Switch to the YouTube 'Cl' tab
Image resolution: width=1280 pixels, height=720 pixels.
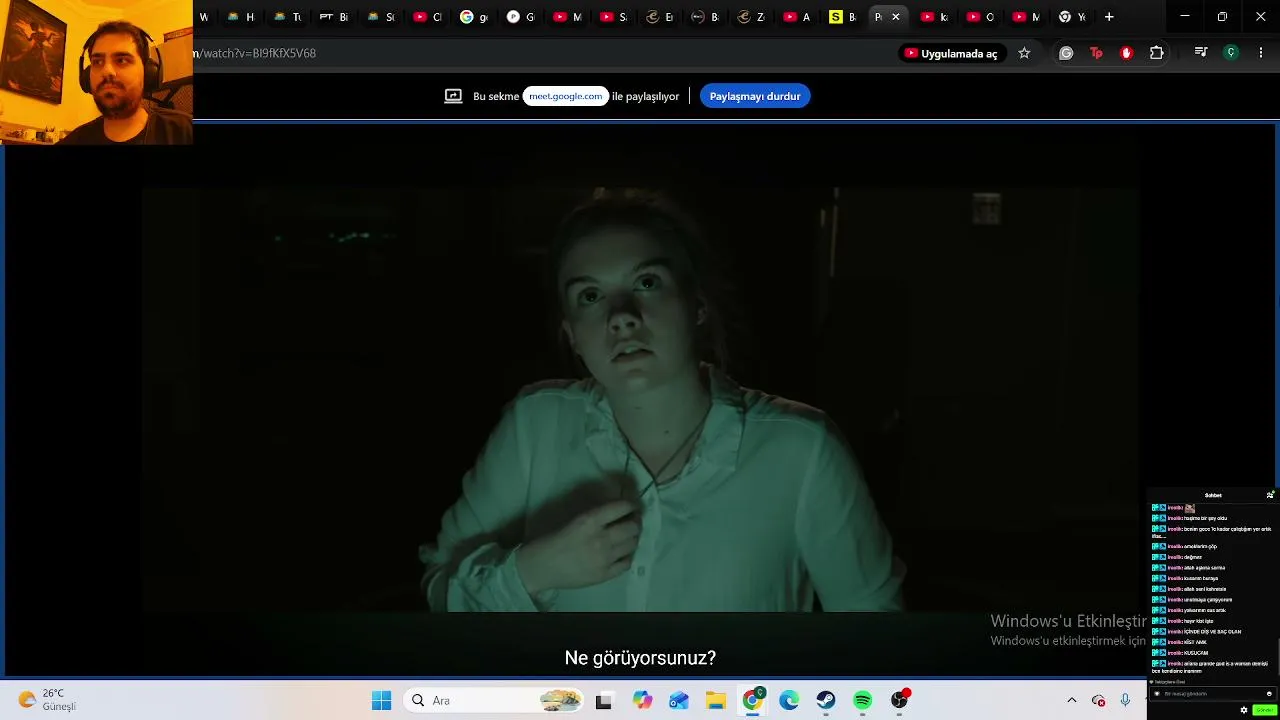(428, 17)
